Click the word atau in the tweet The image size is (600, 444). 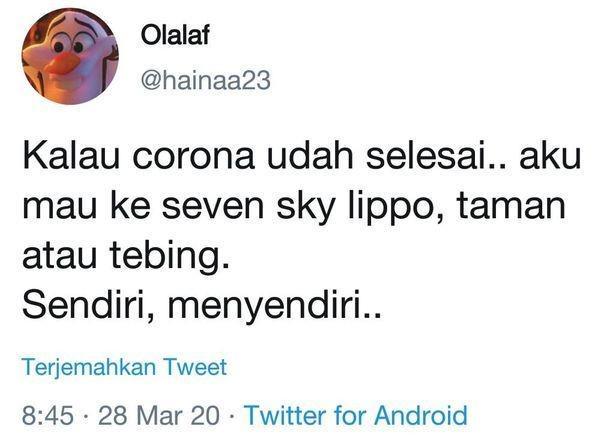[60, 255]
